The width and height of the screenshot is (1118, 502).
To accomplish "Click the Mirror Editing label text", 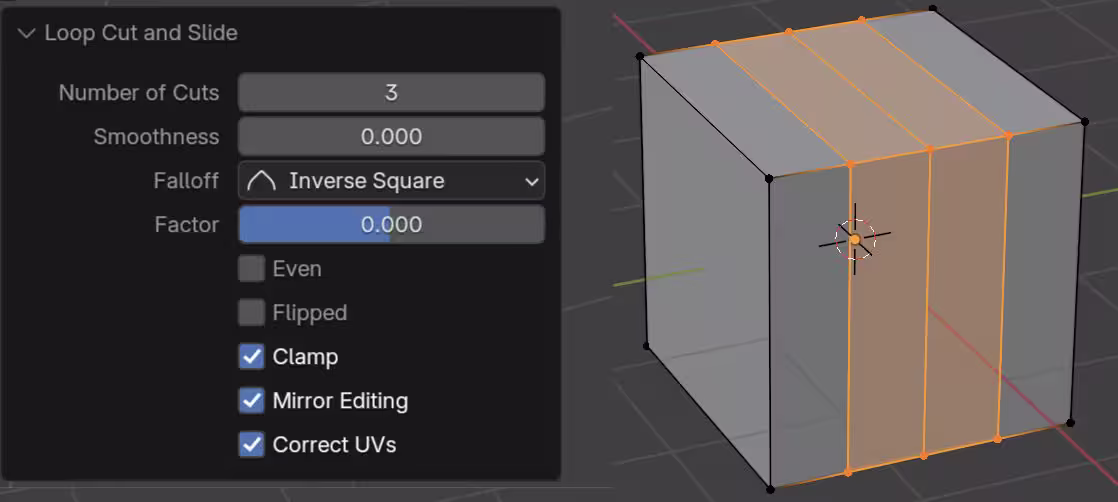I will (340, 401).
